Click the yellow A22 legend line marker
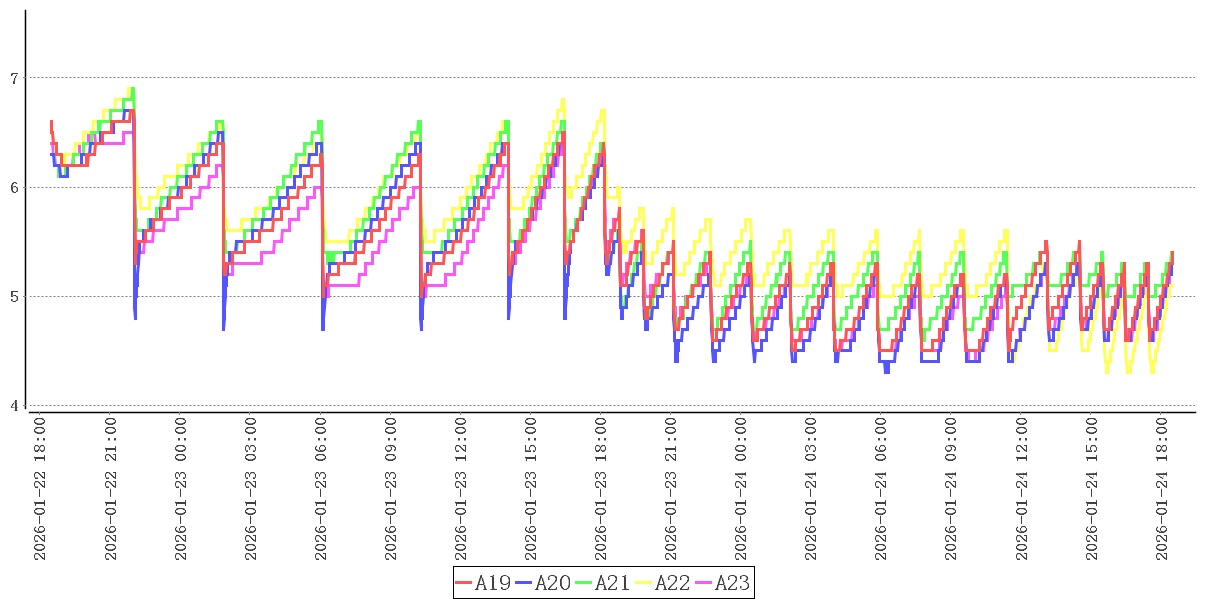Screen dimensions: 1207x600 (x=644, y=583)
